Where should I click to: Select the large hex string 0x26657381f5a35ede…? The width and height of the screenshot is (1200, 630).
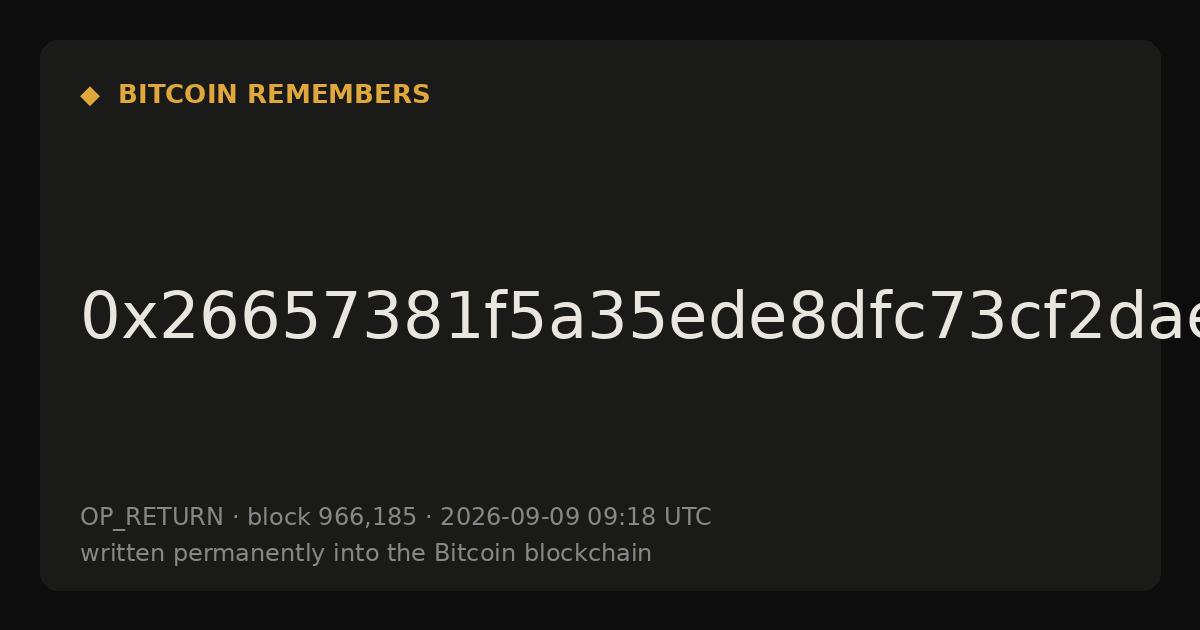point(640,318)
